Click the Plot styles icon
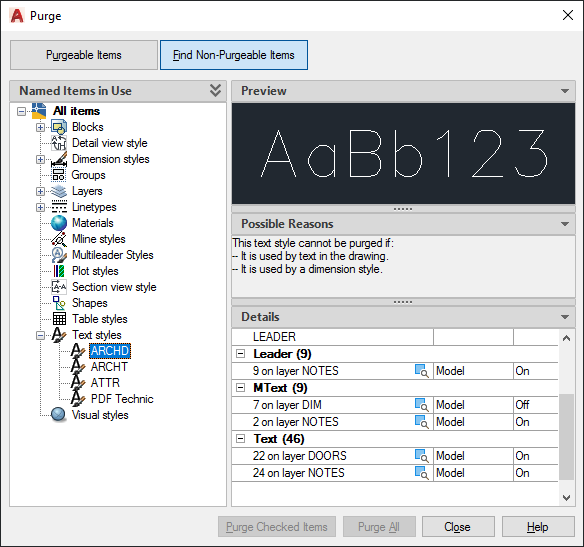584x547 pixels. (59, 271)
